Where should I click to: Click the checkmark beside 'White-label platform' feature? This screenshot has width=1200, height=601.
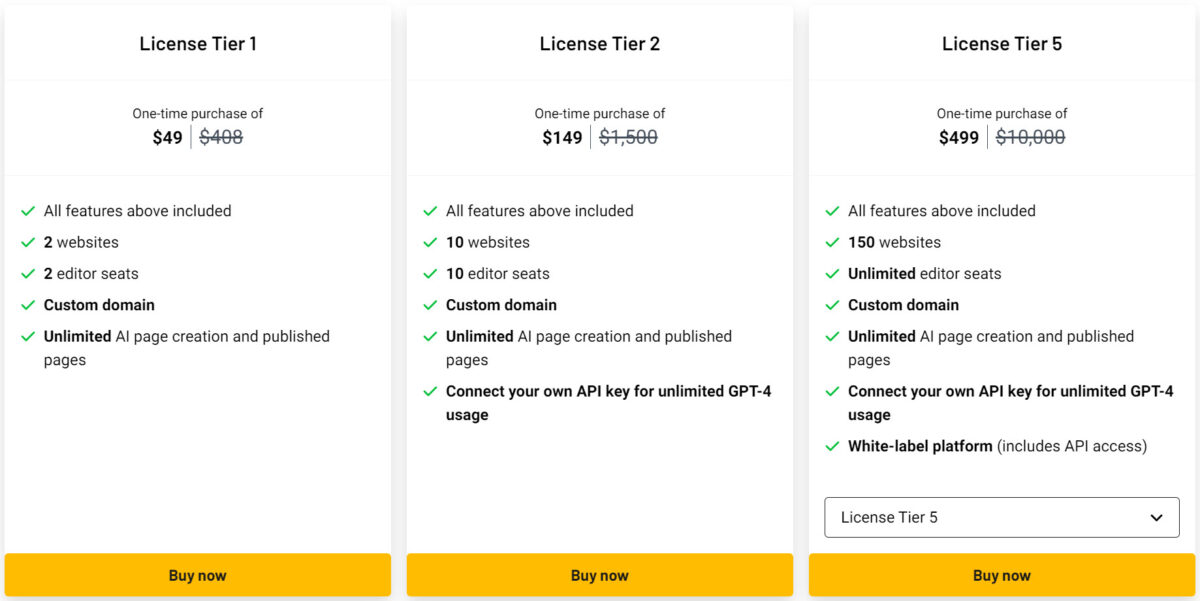pos(832,446)
